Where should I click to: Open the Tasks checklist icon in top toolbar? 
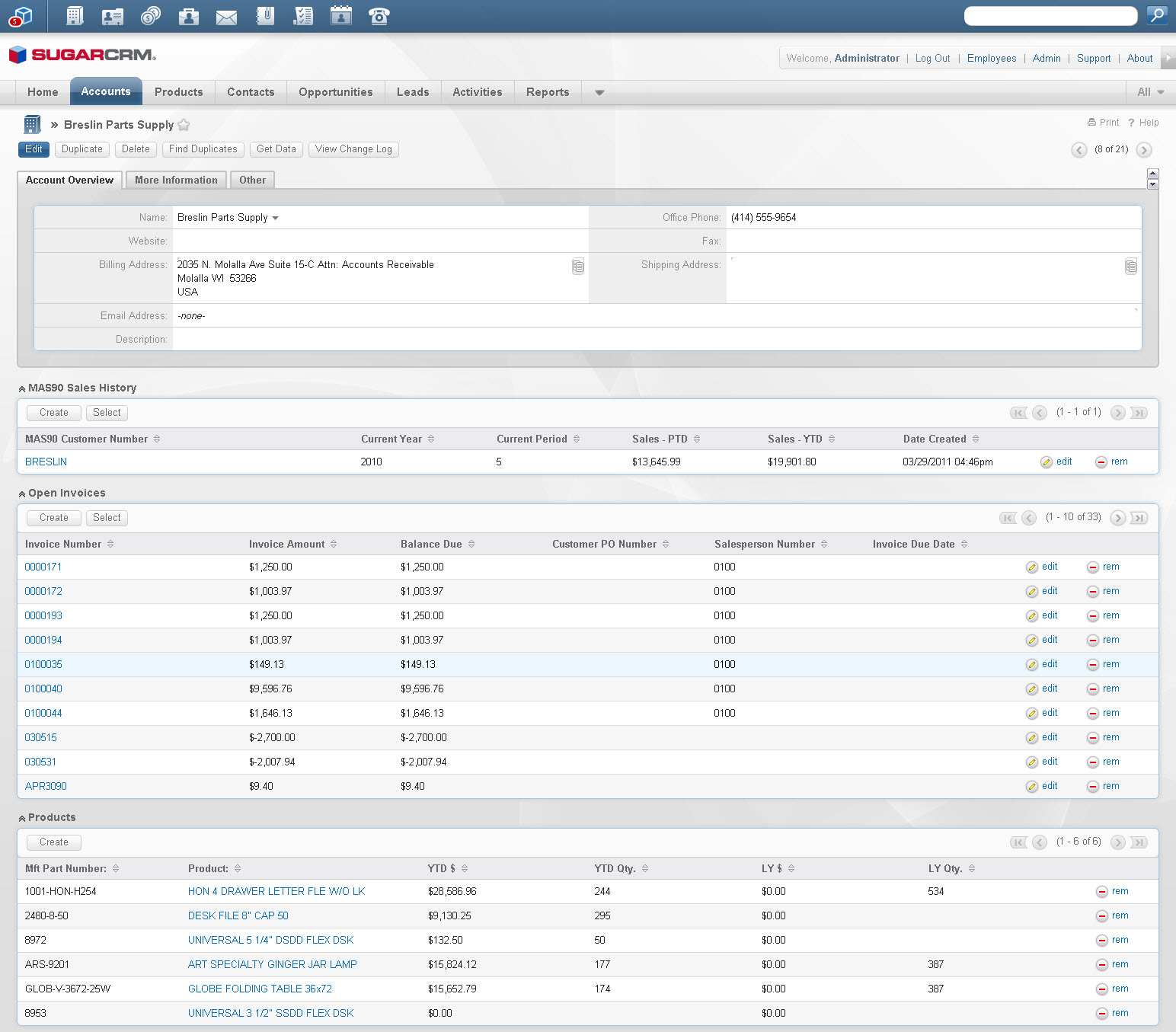click(303, 15)
